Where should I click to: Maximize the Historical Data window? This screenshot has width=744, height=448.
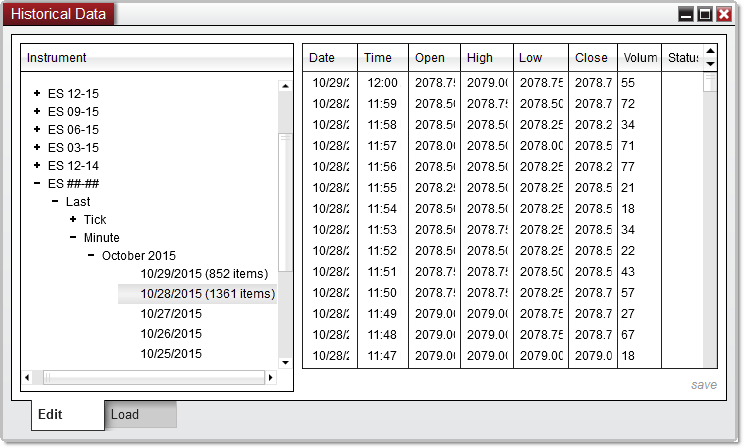click(x=704, y=14)
